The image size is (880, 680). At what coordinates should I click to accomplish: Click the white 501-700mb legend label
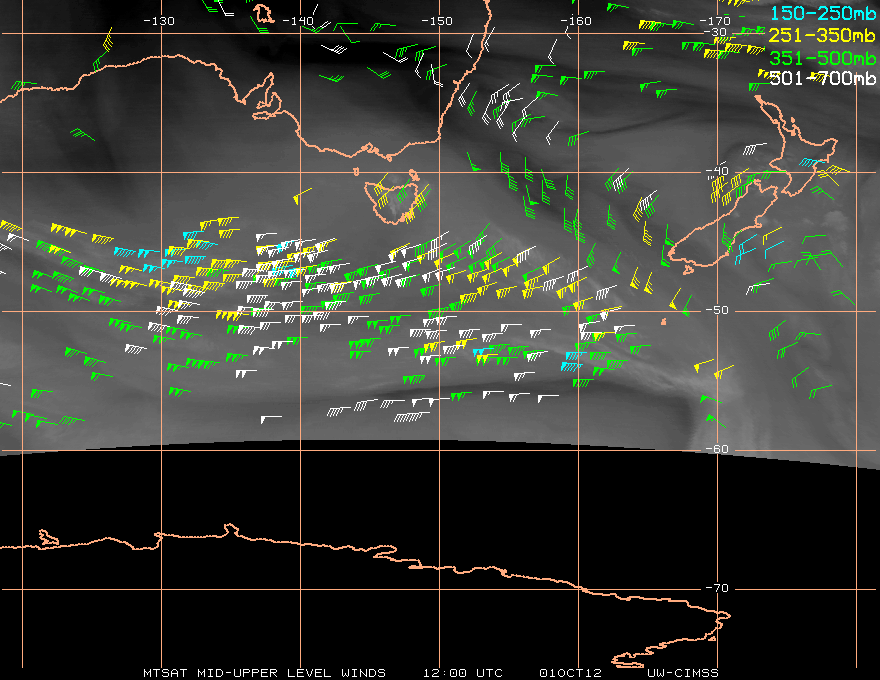click(823, 78)
